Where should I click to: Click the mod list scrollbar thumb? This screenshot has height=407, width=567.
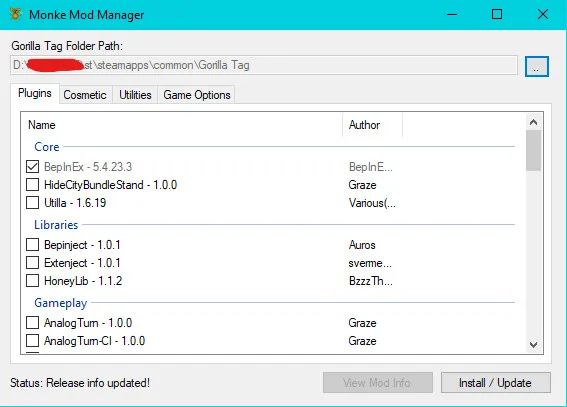click(x=533, y=150)
